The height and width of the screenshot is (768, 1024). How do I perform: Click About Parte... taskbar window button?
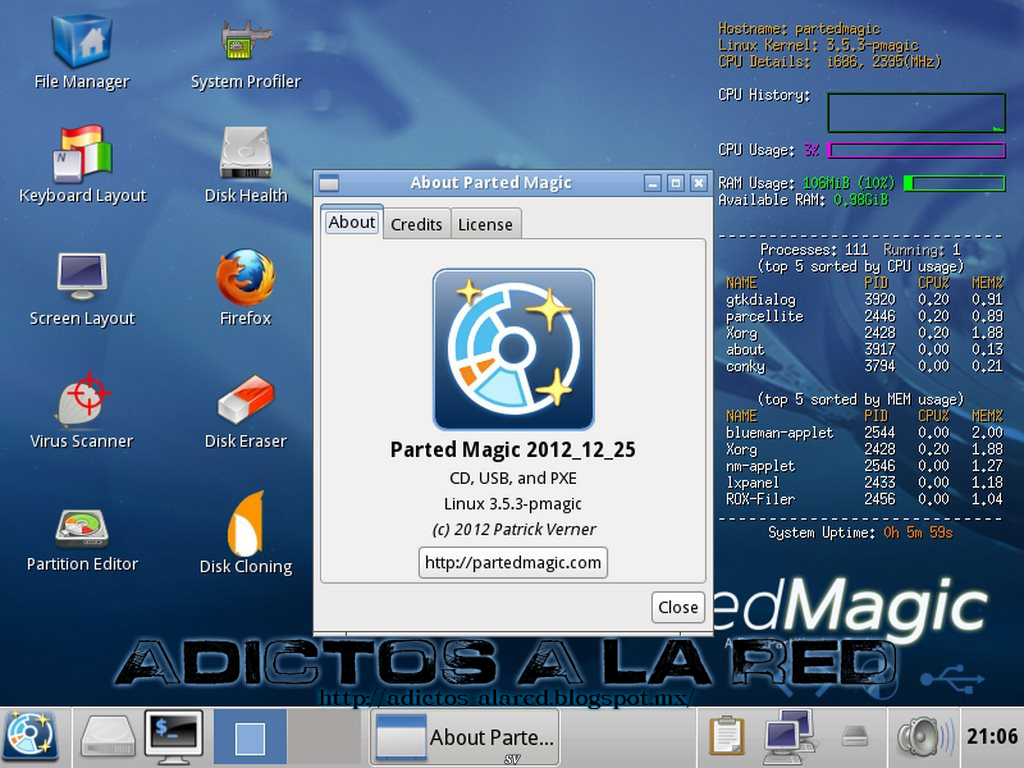pyautogui.click(x=464, y=738)
